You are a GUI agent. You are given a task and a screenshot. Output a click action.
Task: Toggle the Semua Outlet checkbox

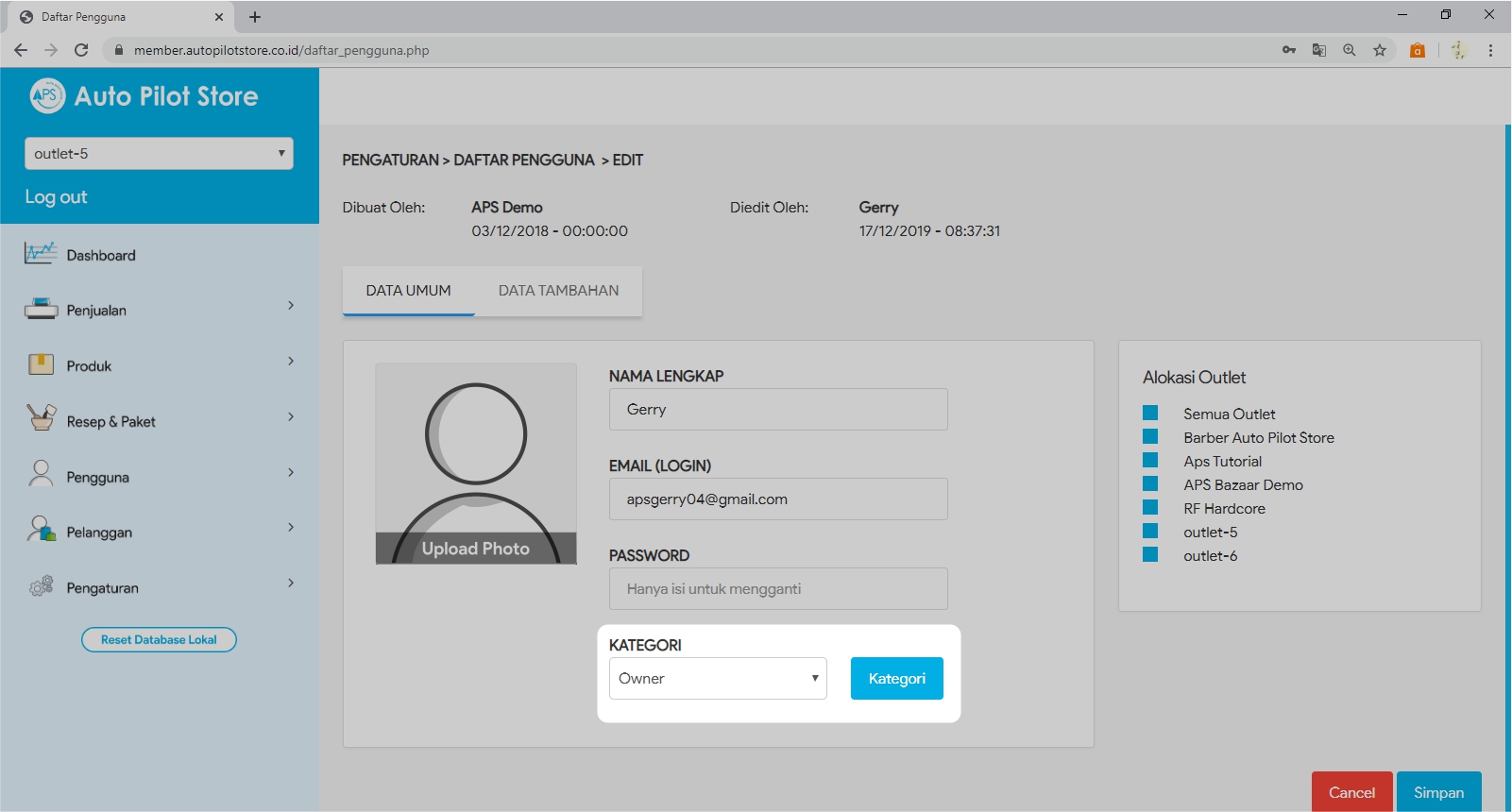click(1150, 413)
